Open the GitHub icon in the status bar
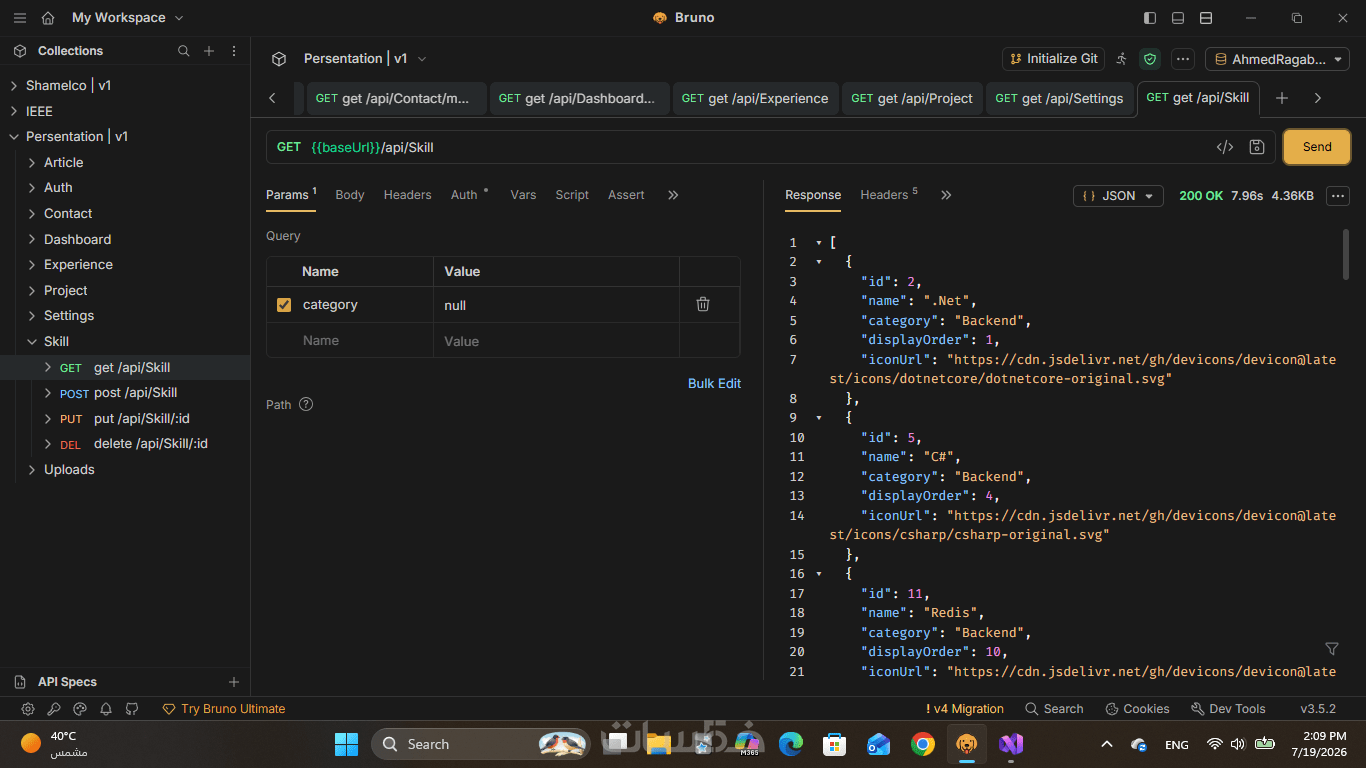The height and width of the screenshot is (768, 1366). [132, 709]
